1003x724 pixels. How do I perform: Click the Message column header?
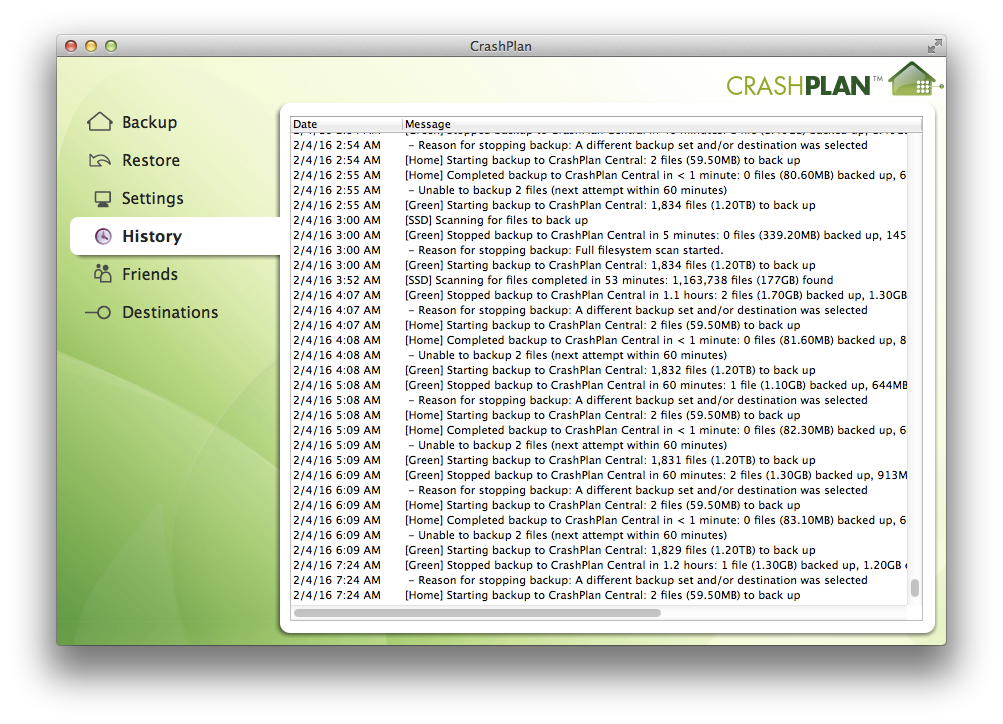(x=662, y=124)
